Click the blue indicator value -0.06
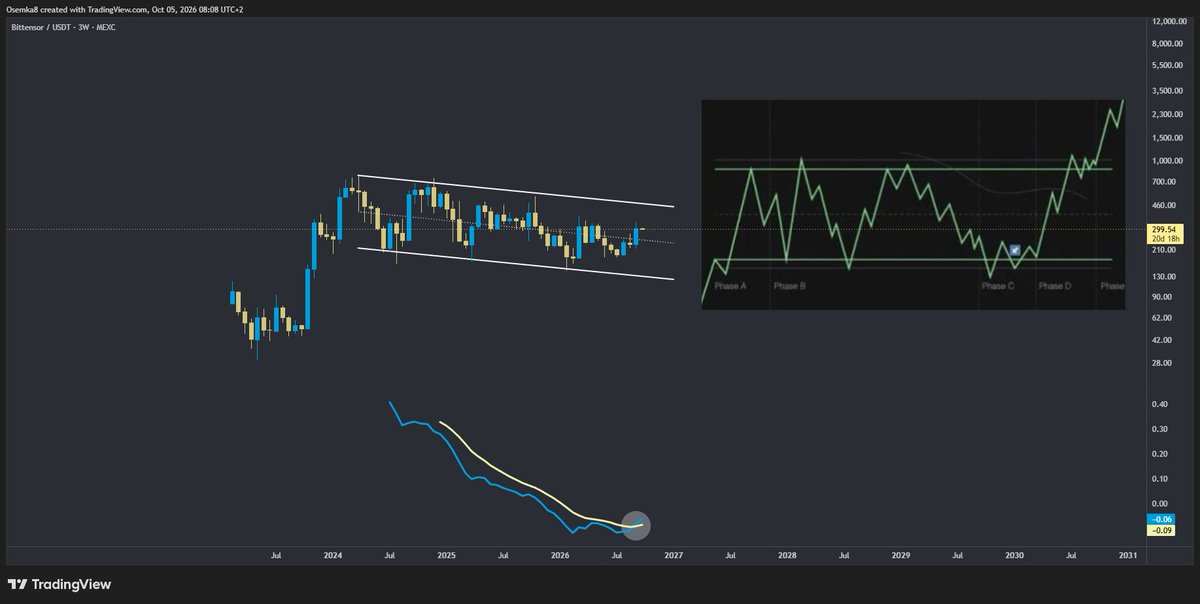Image resolution: width=1200 pixels, height=604 pixels. click(1160, 520)
